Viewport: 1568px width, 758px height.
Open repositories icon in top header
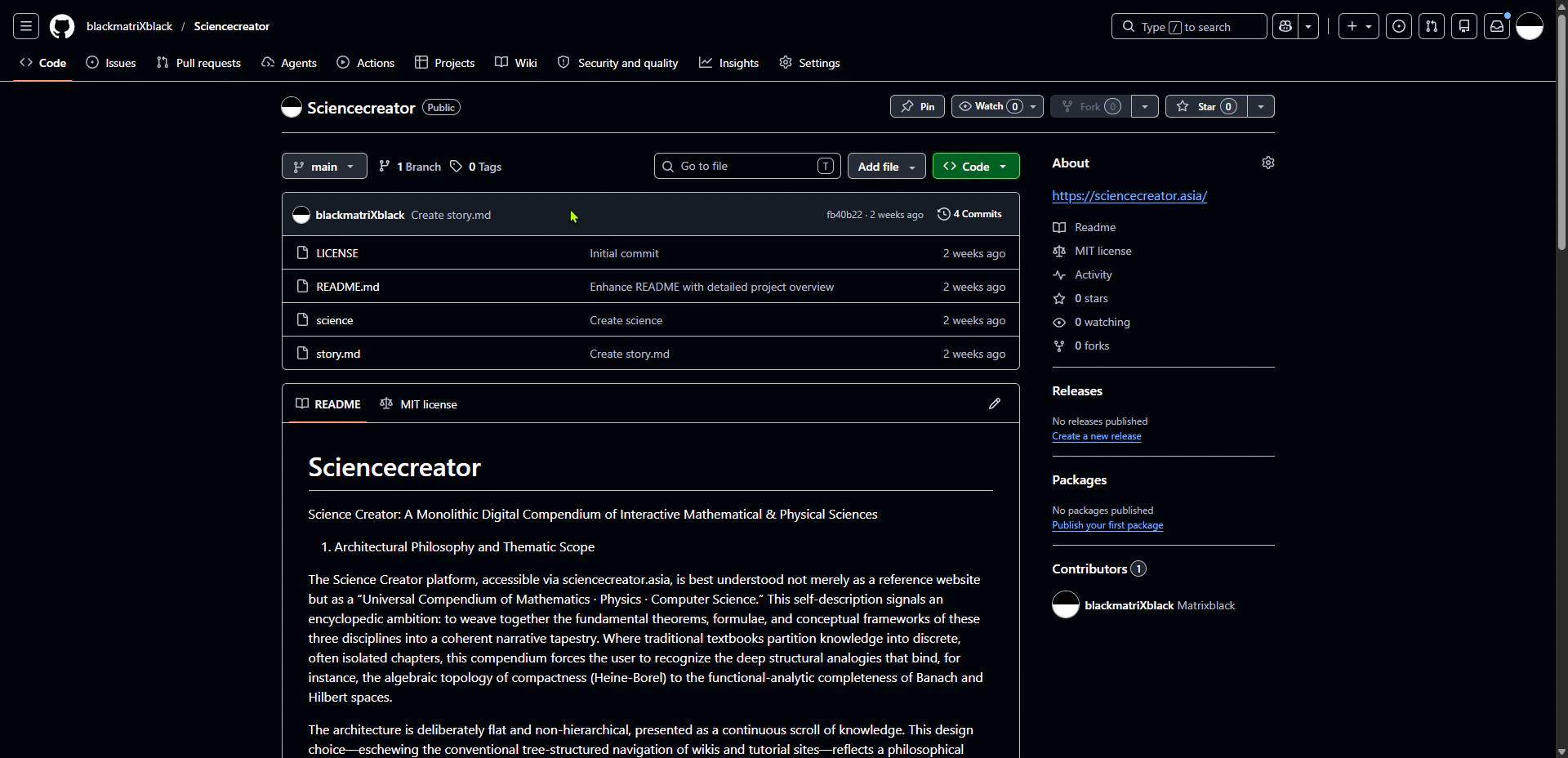(x=1464, y=26)
